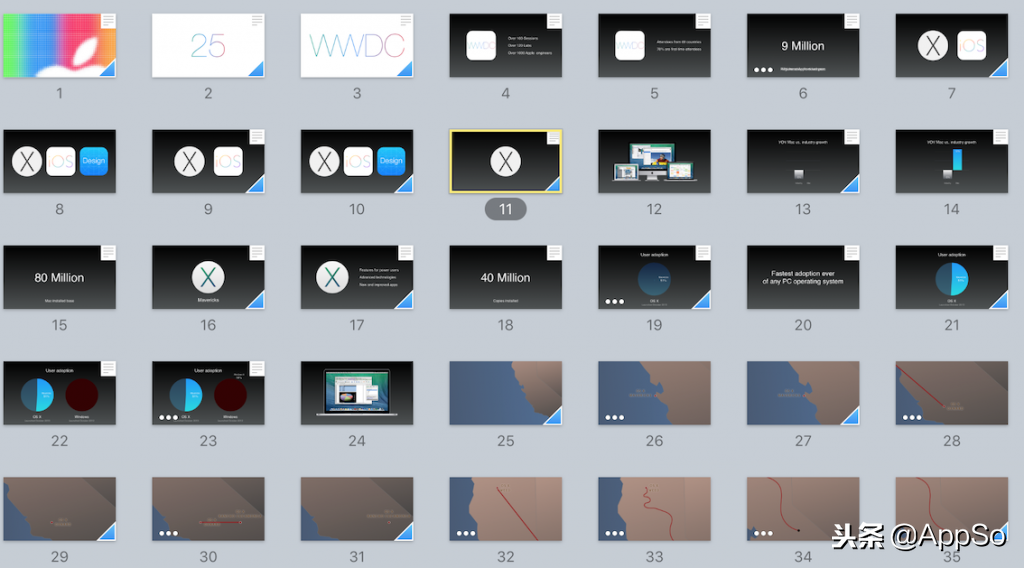Click the transition triangle on slide 29
The height and width of the screenshot is (568, 1024).
point(109,533)
